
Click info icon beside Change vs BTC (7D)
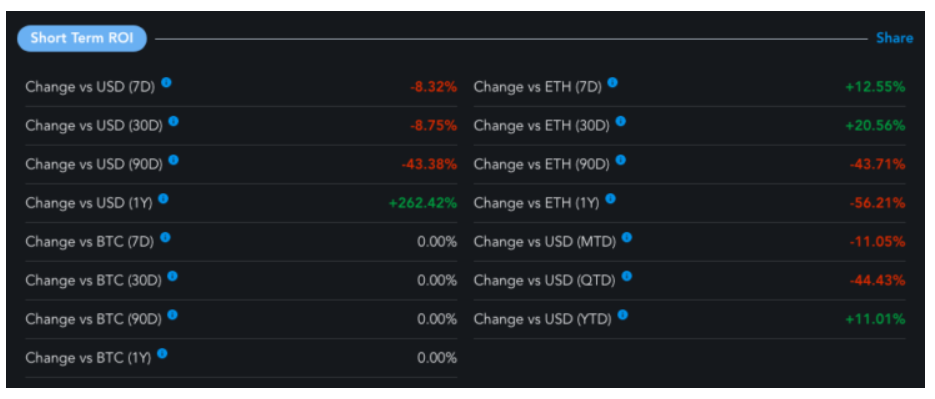tap(165, 237)
